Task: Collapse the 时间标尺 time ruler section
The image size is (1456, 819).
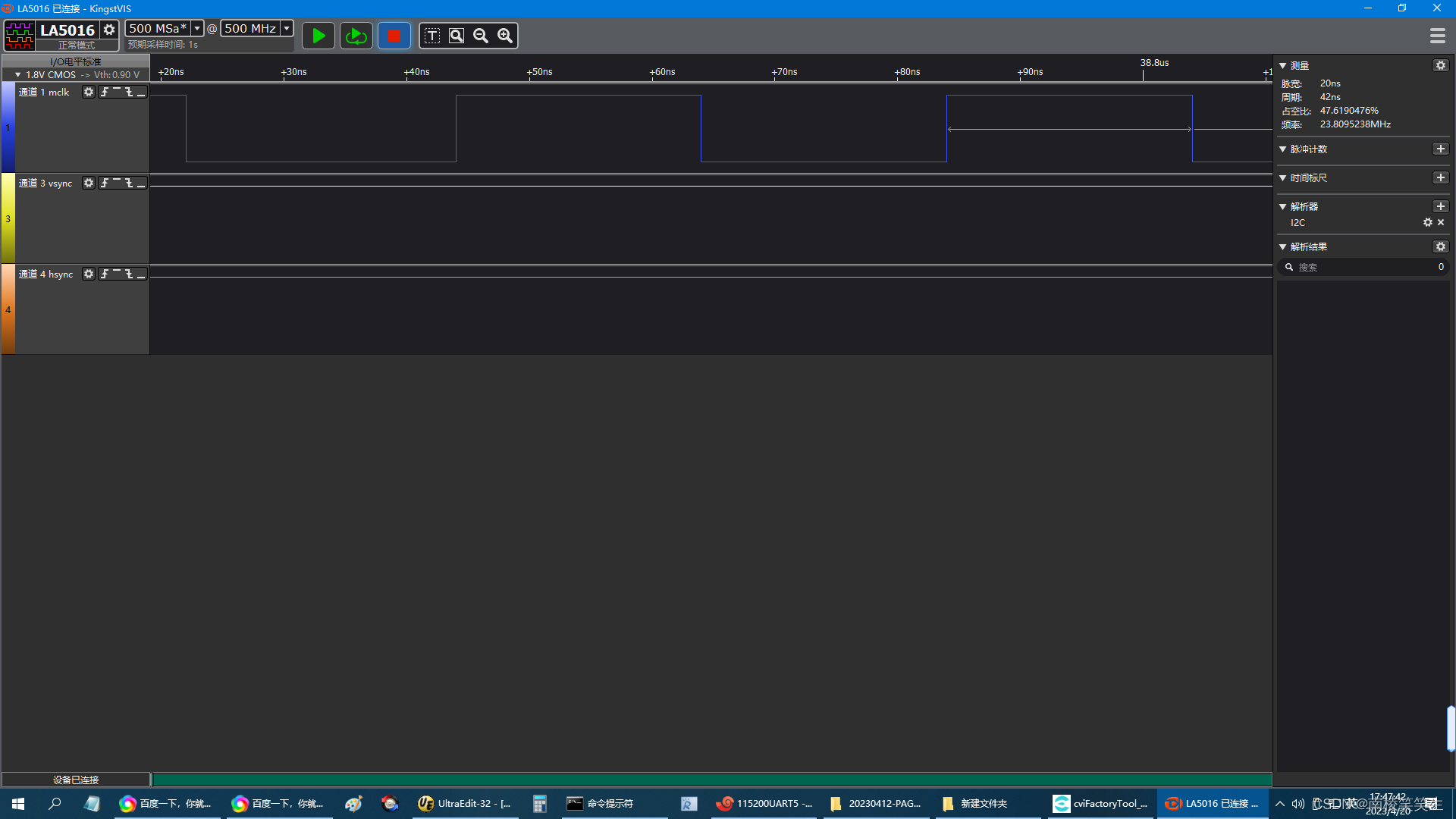Action: pos(1283,177)
